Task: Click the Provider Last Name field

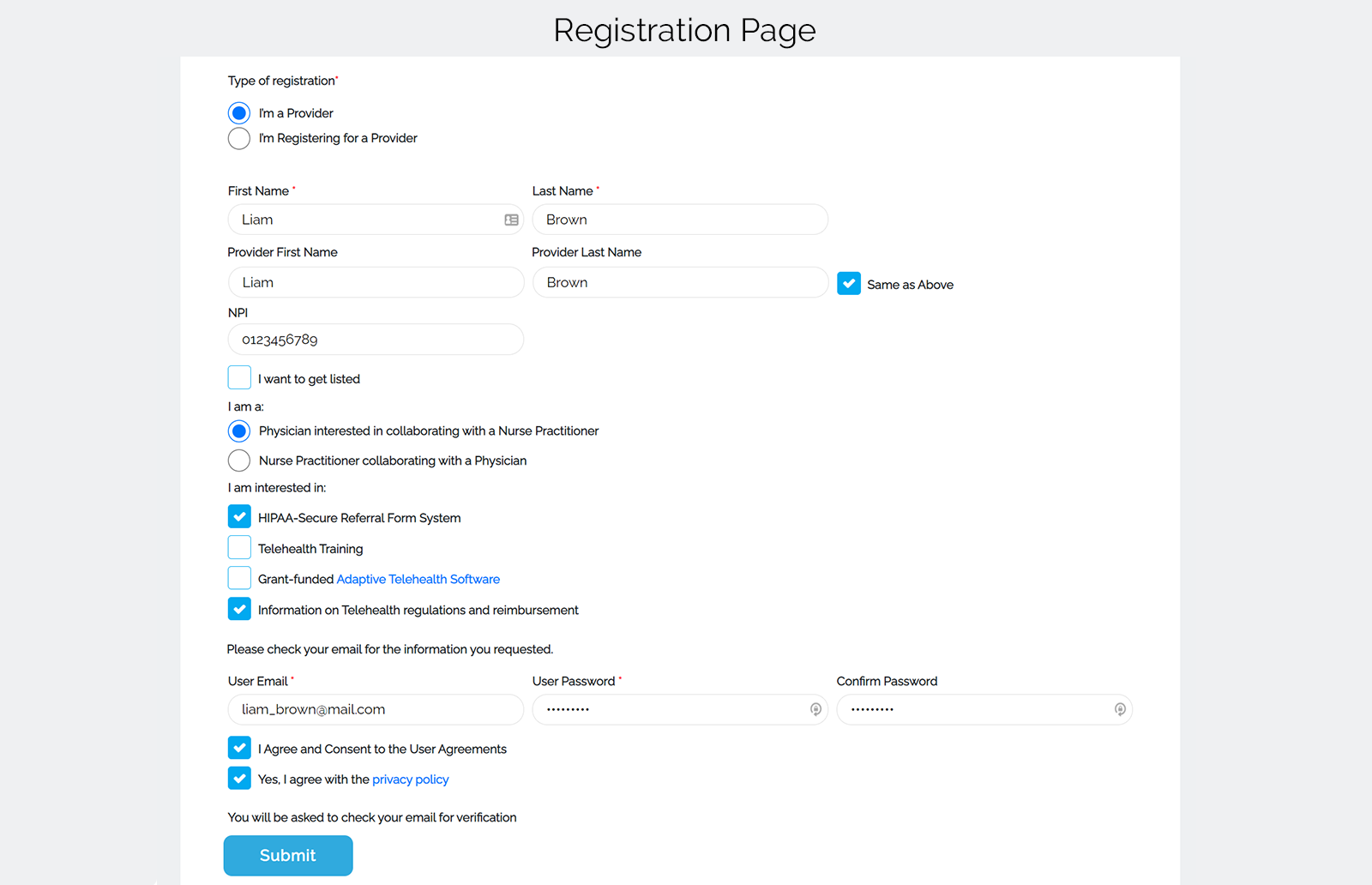Action: (680, 282)
